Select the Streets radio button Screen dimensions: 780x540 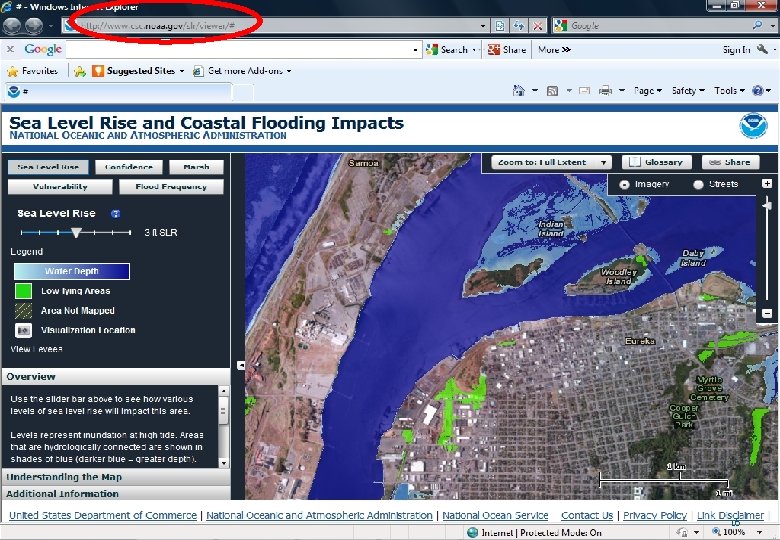[x=698, y=184]
